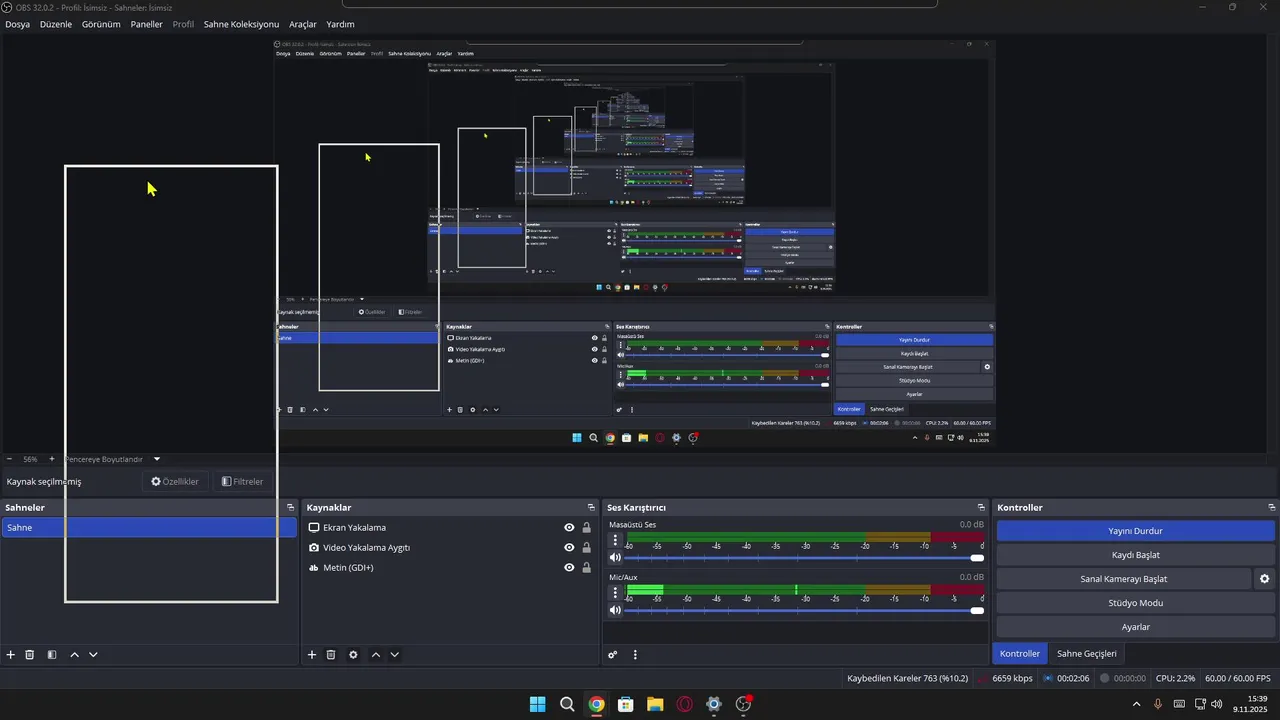The height and width of the screenshot is (720, 1280).
Task: Click Özellikler button in source bar
Action: point(175,481)
